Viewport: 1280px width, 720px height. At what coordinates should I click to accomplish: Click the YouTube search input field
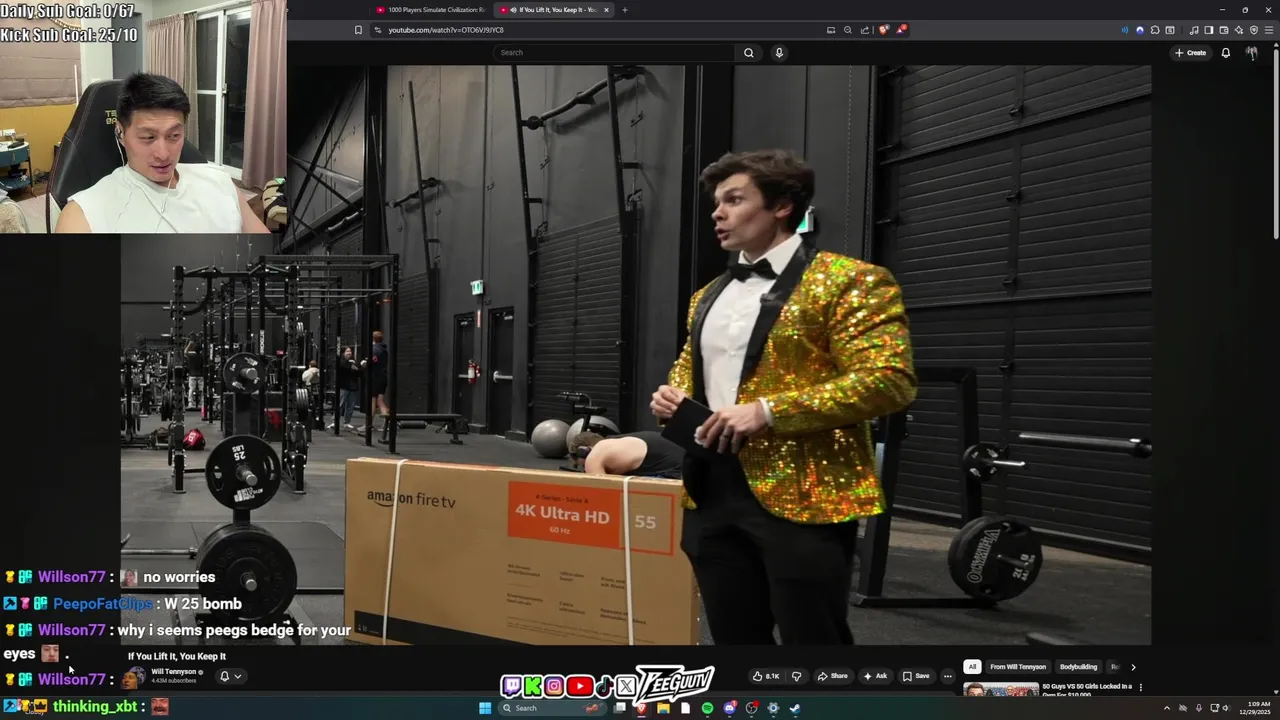click(615, 53)
